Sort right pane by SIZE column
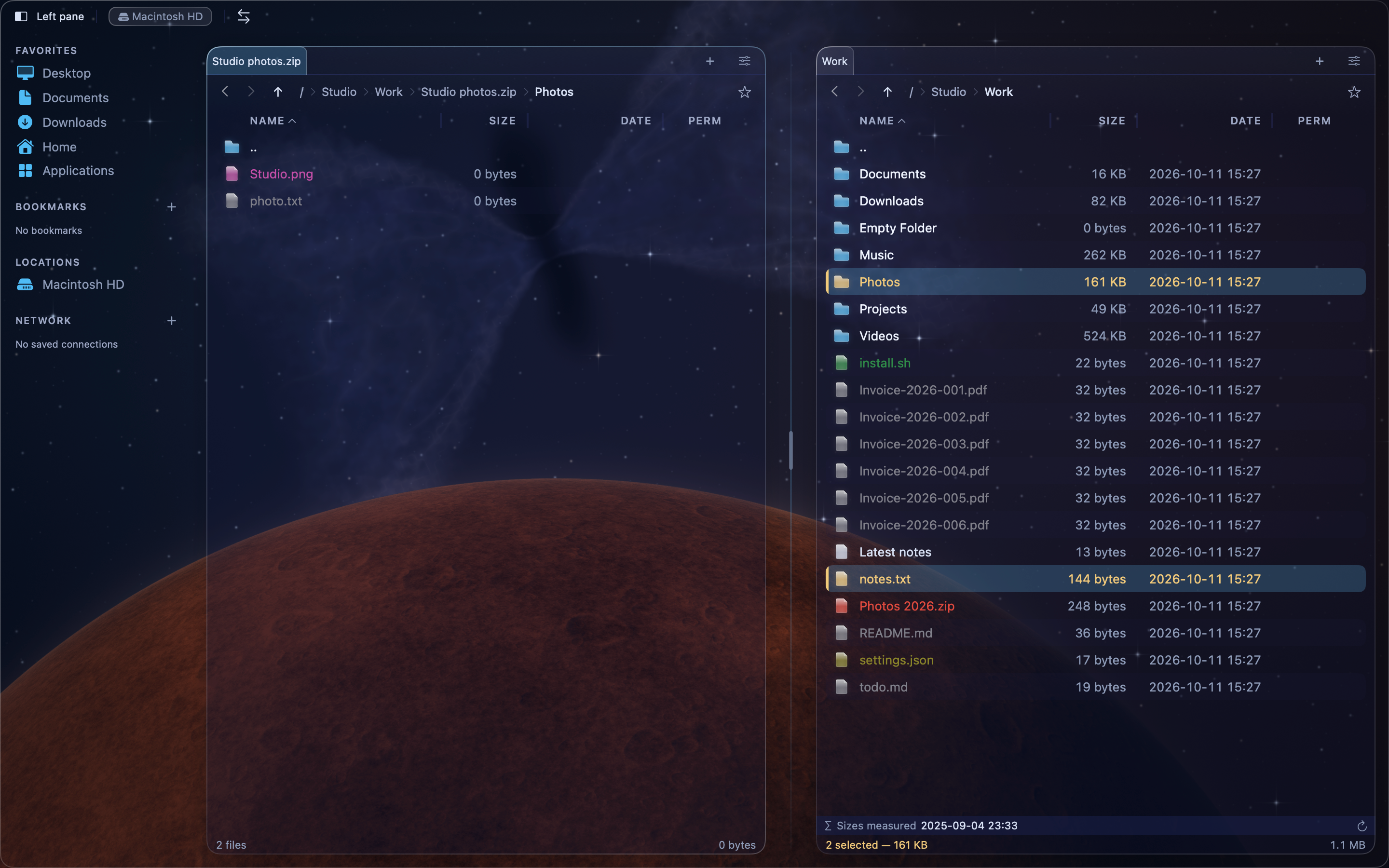 1112,121
